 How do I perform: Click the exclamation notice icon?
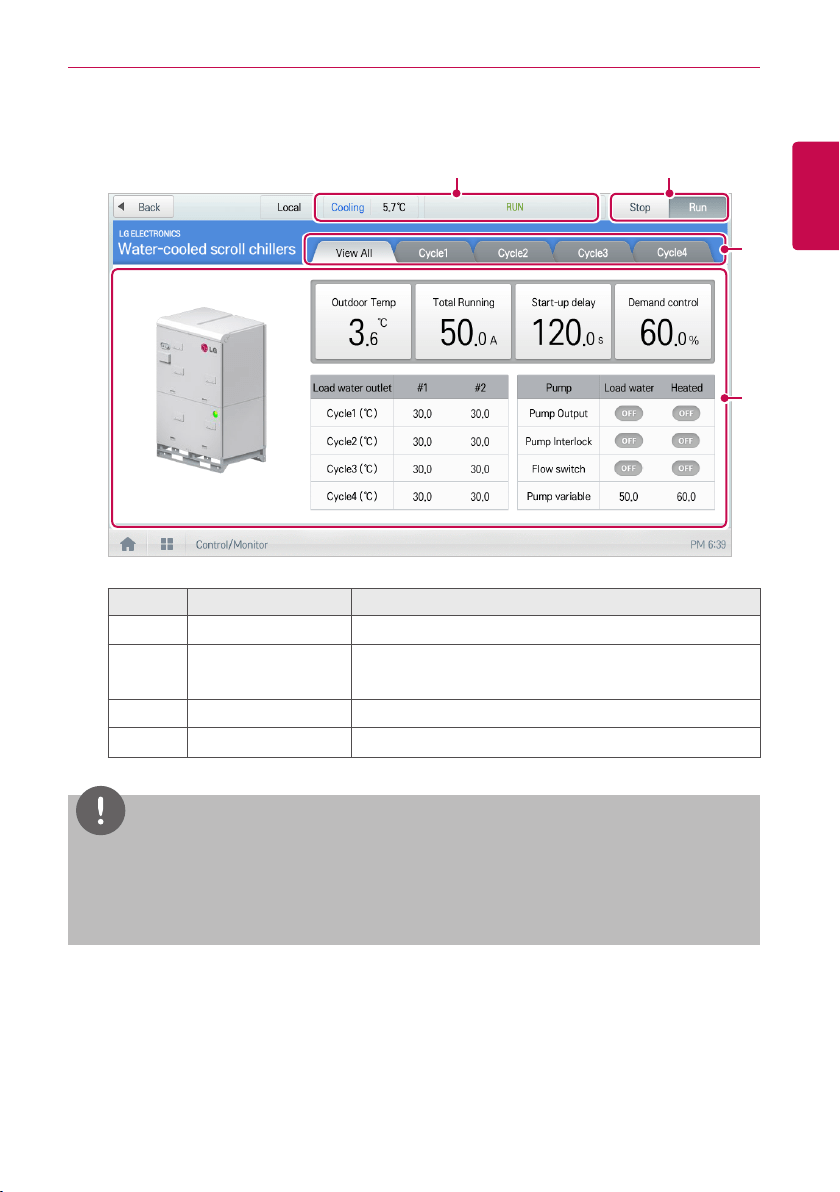(x=100, y=810)
